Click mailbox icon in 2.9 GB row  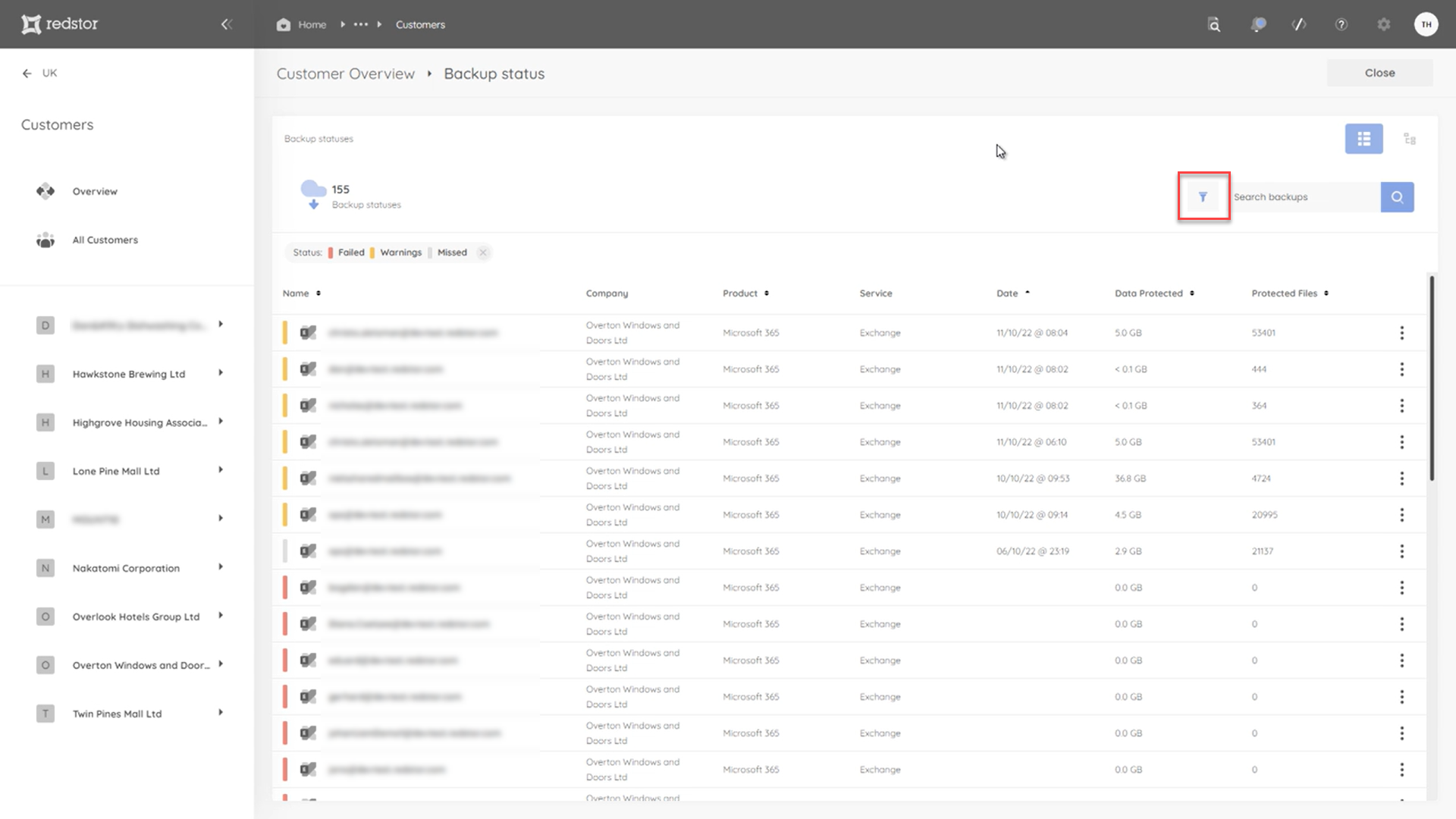coord(308,551)
